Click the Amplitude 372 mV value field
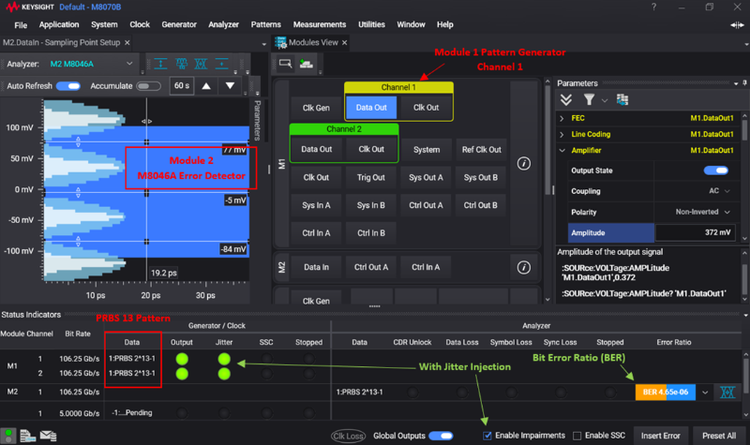This screenshot has height=445, width=750. 690,232
